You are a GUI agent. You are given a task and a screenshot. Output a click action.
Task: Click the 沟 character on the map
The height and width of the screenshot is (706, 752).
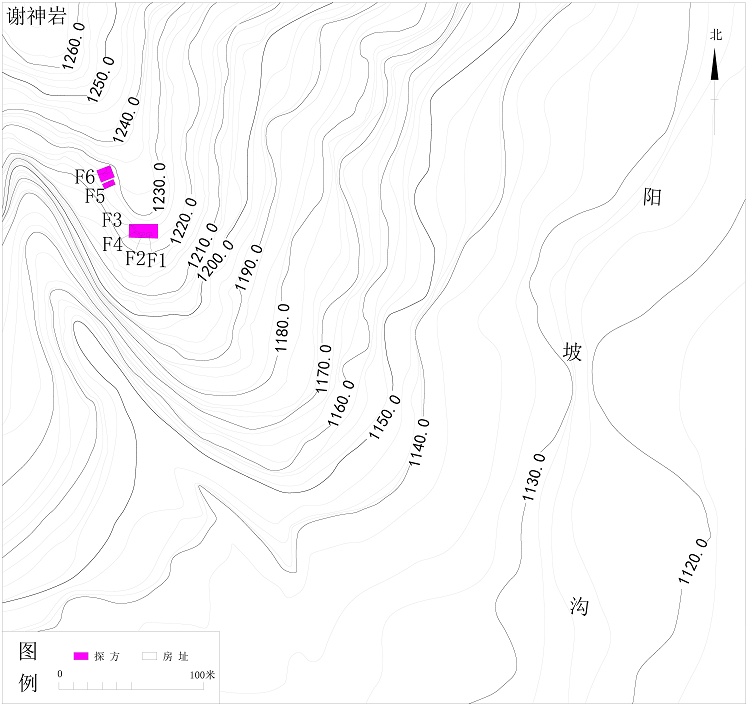(x=579, y=606)
